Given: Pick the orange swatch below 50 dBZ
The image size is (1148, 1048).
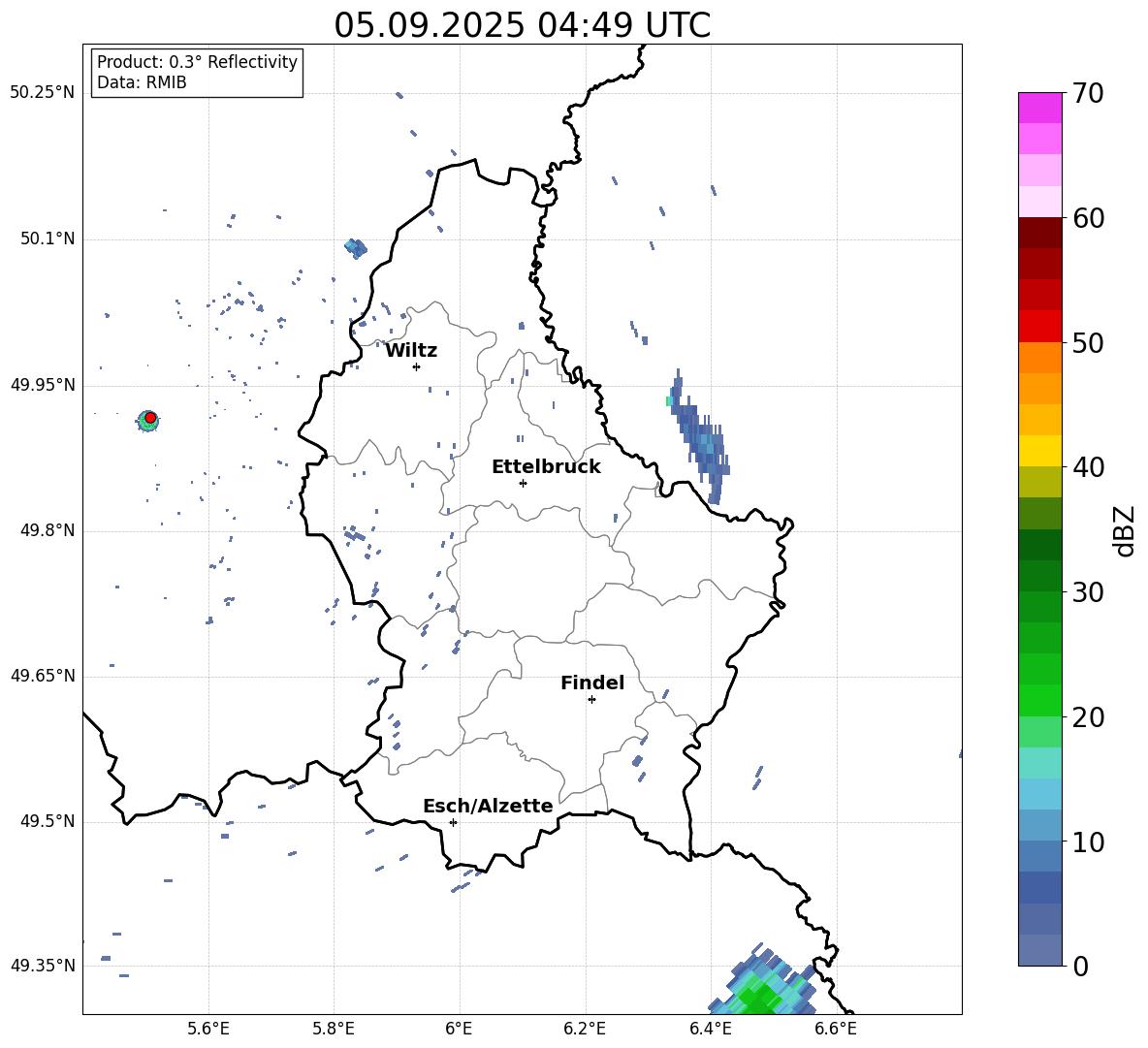Looking at the screenshot, I should (1040, 358).
